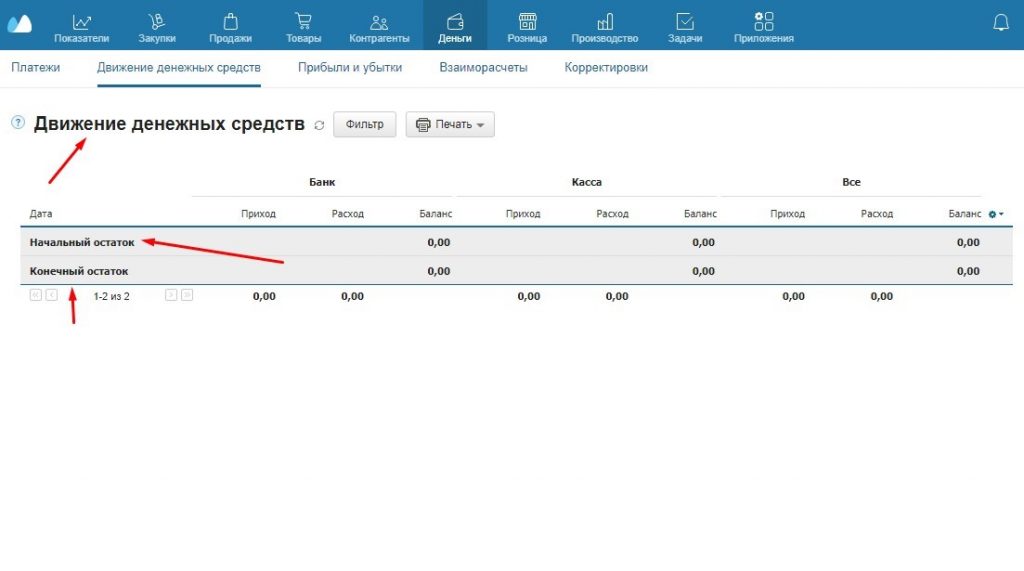Open notifications bell
This screenshot has height=571, width=1024.
click(x=1001, y=24)
